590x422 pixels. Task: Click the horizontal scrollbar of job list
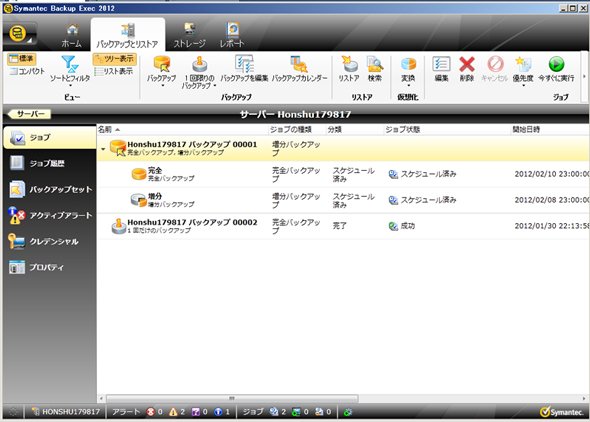pyautogui.click(x=232, y=398)
